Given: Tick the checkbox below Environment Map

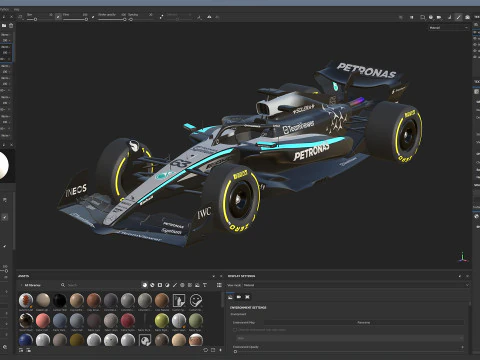Looking at the screenshot, I should coord(235,330).
